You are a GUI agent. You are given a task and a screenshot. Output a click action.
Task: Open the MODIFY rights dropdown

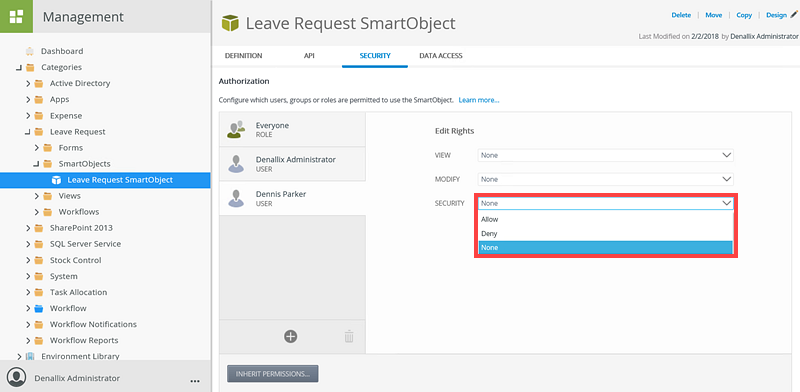point(606,179)
